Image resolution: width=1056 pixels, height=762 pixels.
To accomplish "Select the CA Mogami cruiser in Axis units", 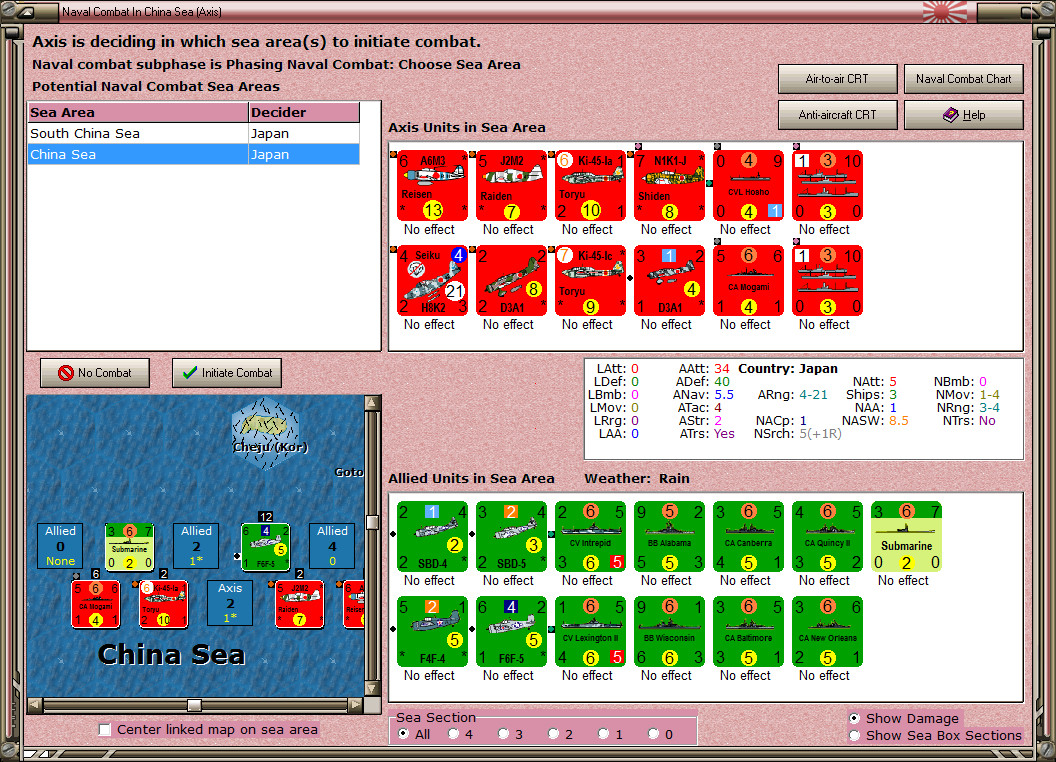I will [748, 281].
